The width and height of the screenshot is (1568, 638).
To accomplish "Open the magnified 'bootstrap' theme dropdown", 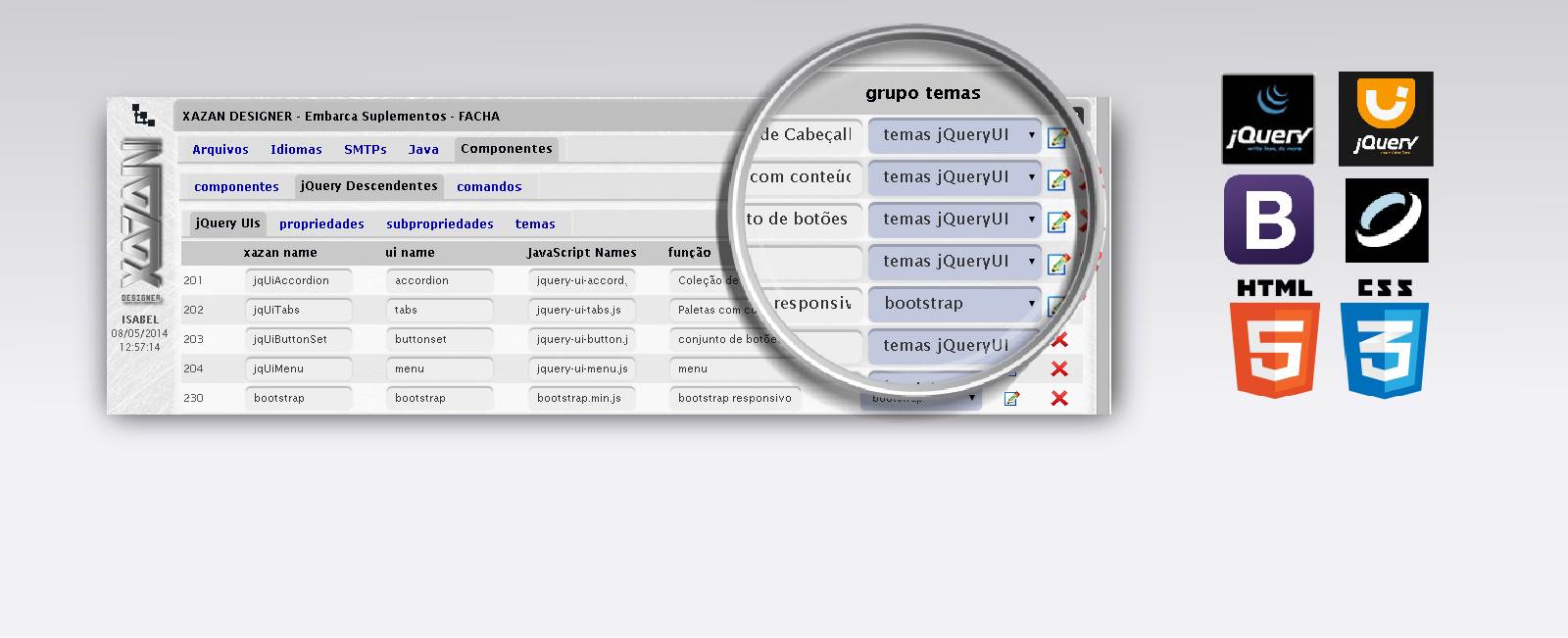I will click(x=954, y=304).
